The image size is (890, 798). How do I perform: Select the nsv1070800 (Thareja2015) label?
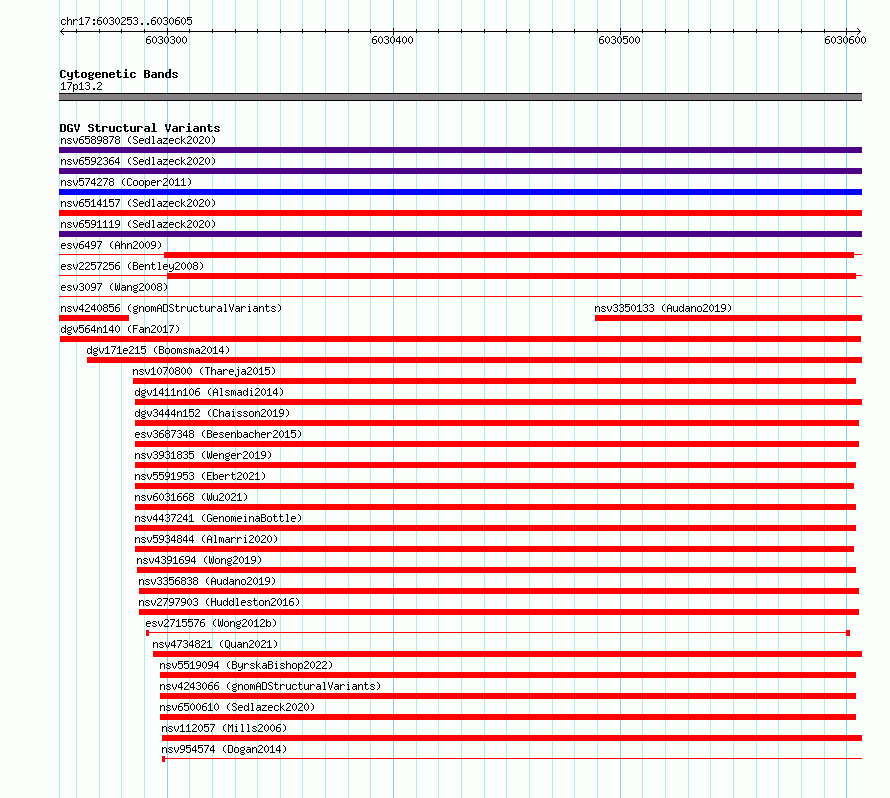(204, 371)
